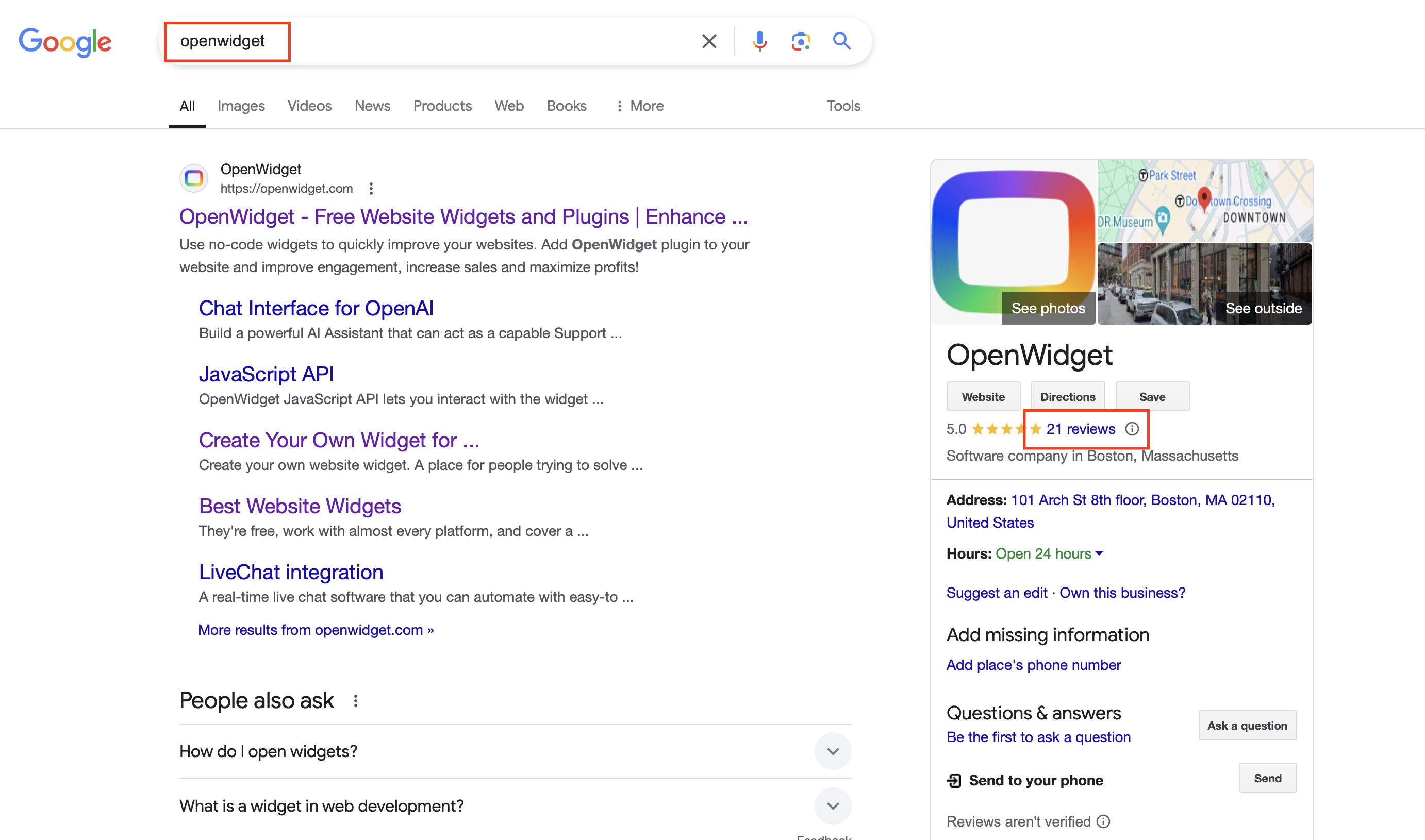Click More results from openwidget.com
This screenshot has height=840, width=1425.
316,630
